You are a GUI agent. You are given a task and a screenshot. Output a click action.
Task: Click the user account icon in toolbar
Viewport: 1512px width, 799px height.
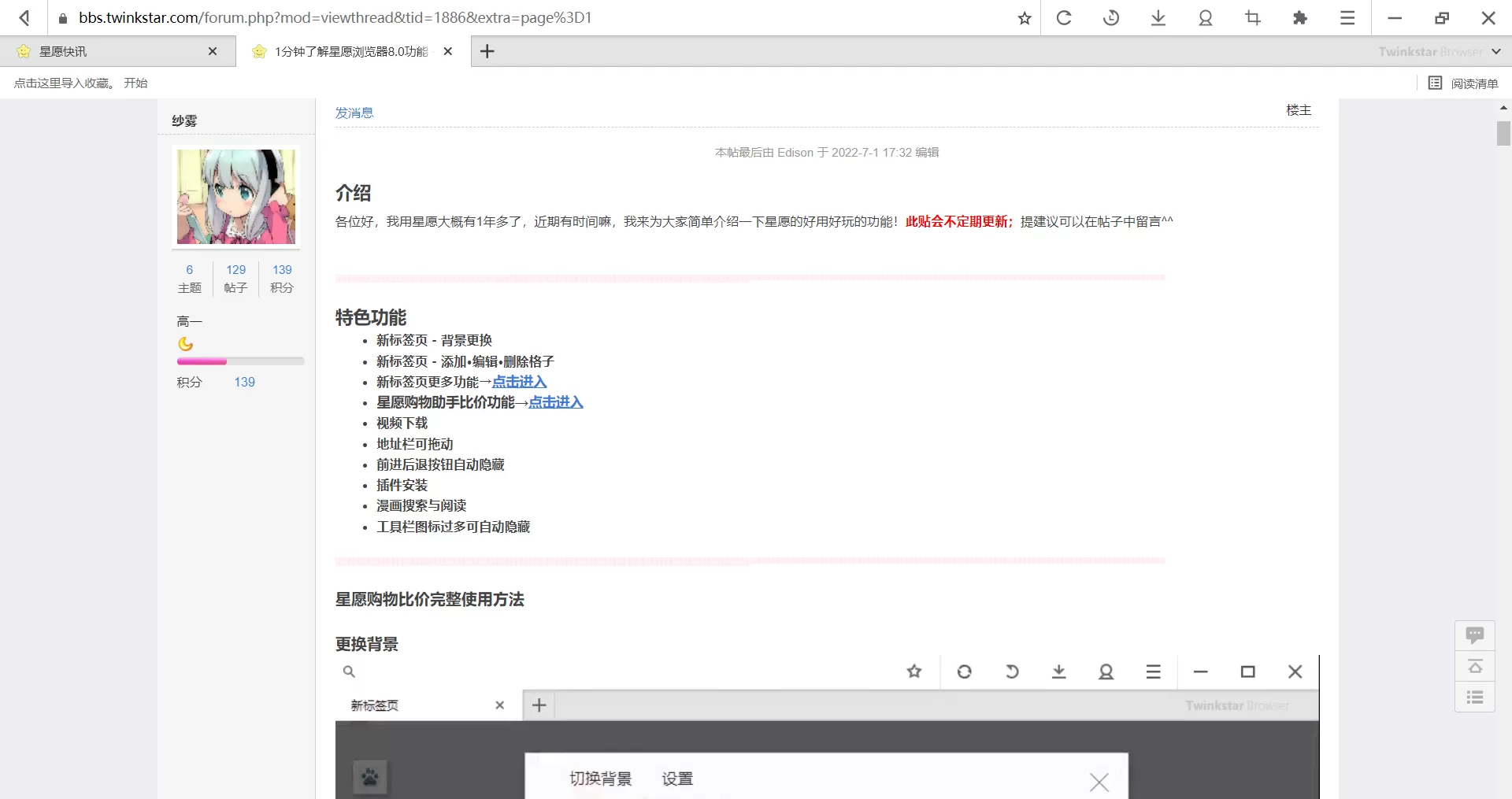point(1205,18)
